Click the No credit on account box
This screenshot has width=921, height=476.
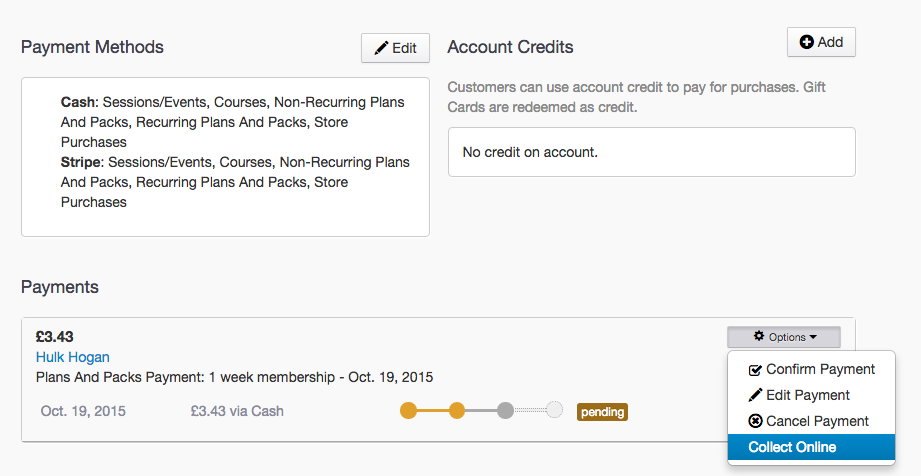[651, 152]
